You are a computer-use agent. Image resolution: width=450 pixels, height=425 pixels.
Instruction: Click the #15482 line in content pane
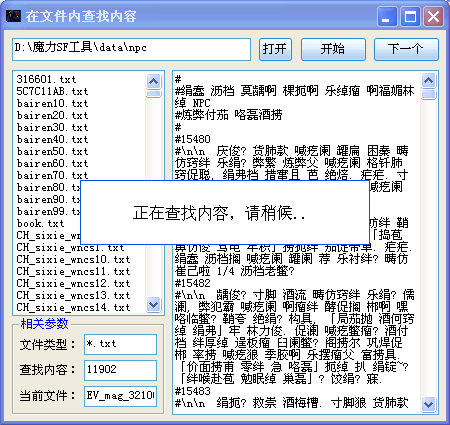193,283
